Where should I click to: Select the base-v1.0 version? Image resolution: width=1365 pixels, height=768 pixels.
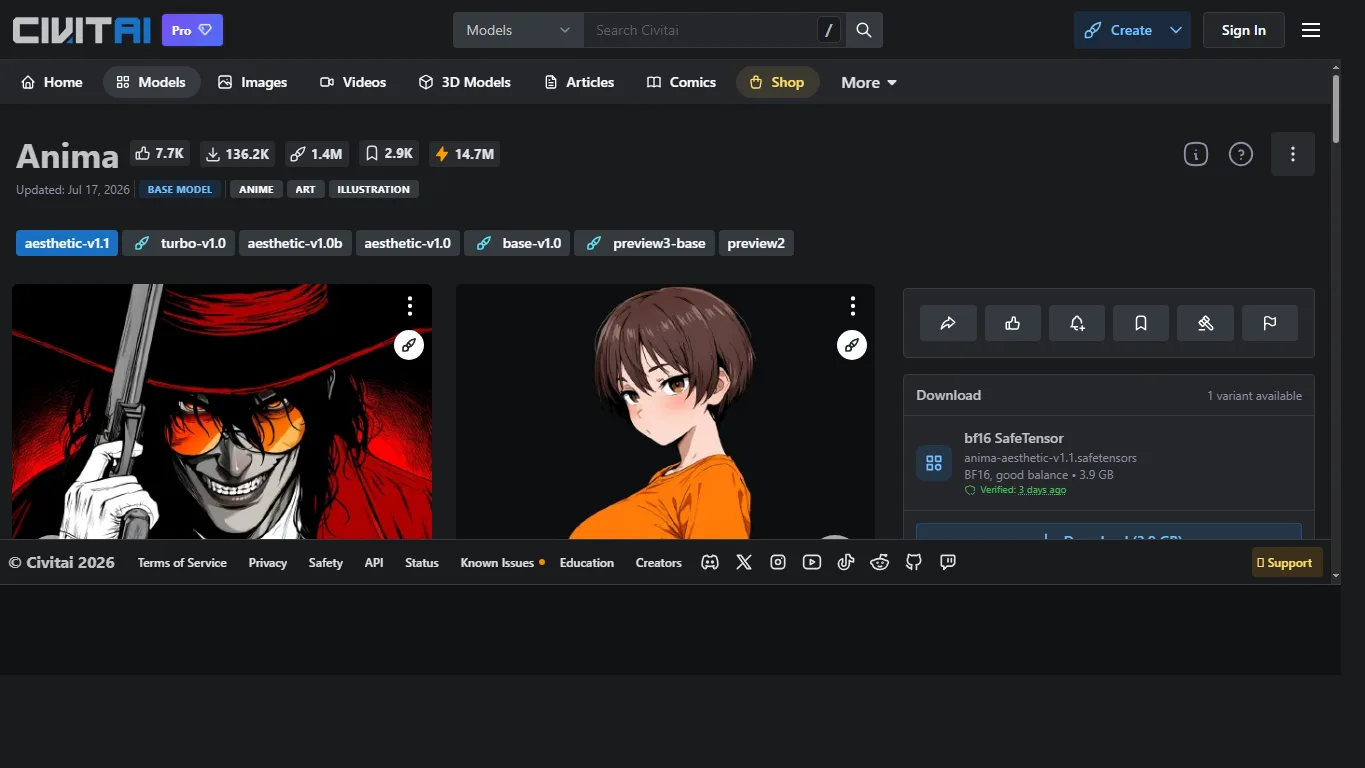tap(517, 243)
